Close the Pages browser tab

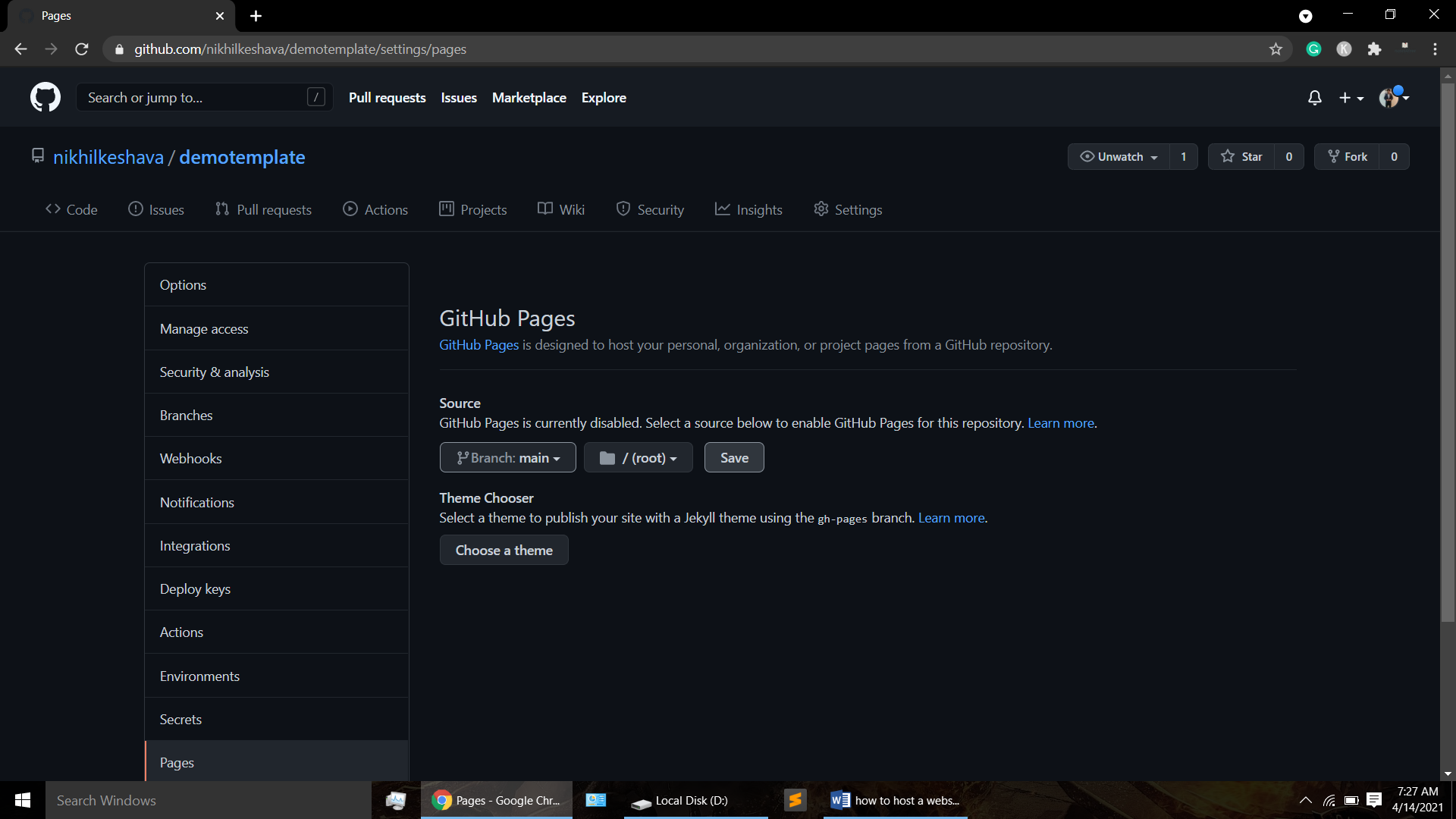pyautogui.click(x=220, y=16)
